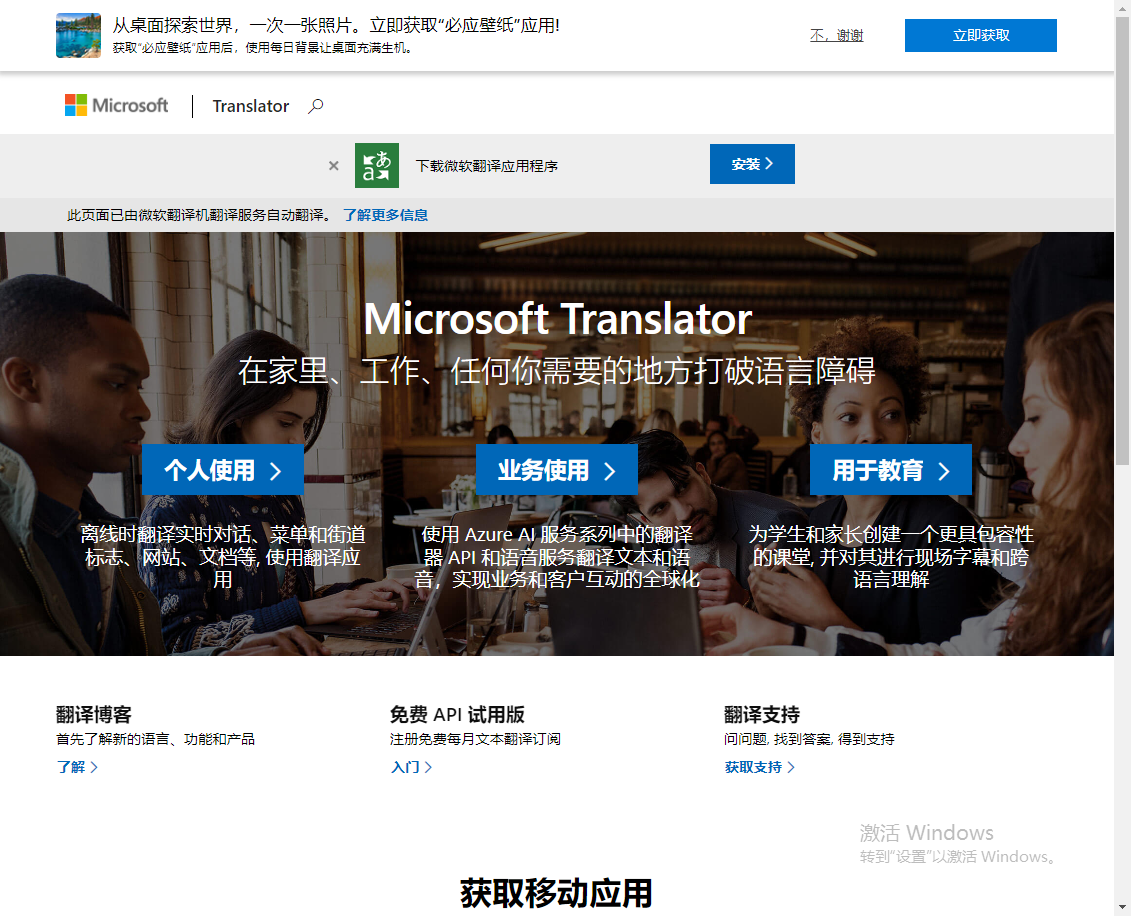The image size is (1131, 916).
Task: Click text 下载微软翻译应用程序
Action: [487, 166]
